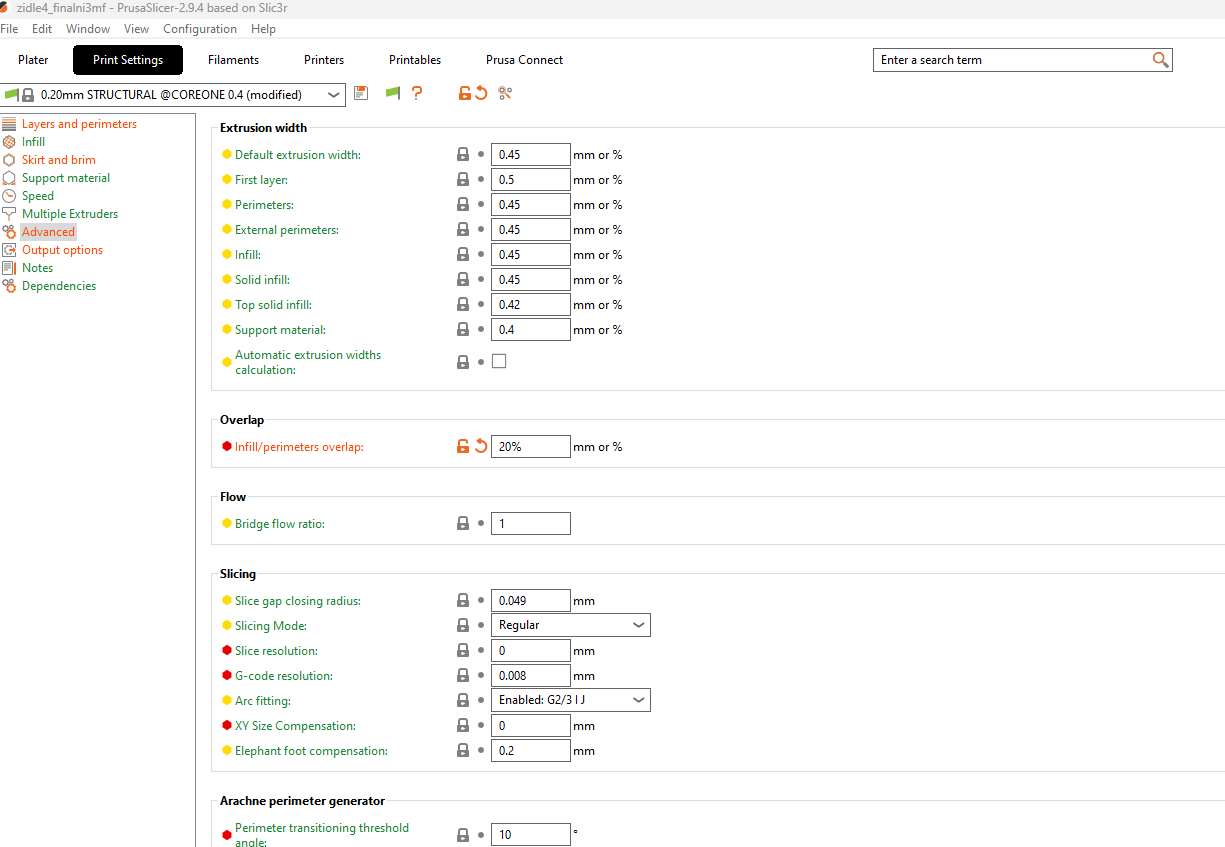Image resolution: width=1225 pixels, height=847 pixels.
Task: Click the orange question mark help icon
Action: (417, 93)
